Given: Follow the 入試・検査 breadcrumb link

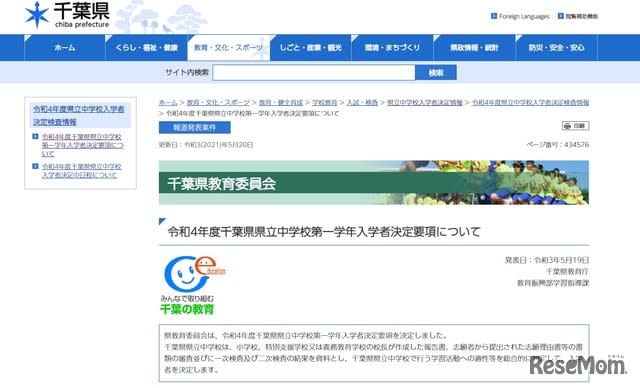Looking at the screenshot, I should click(x=362, y=102).
